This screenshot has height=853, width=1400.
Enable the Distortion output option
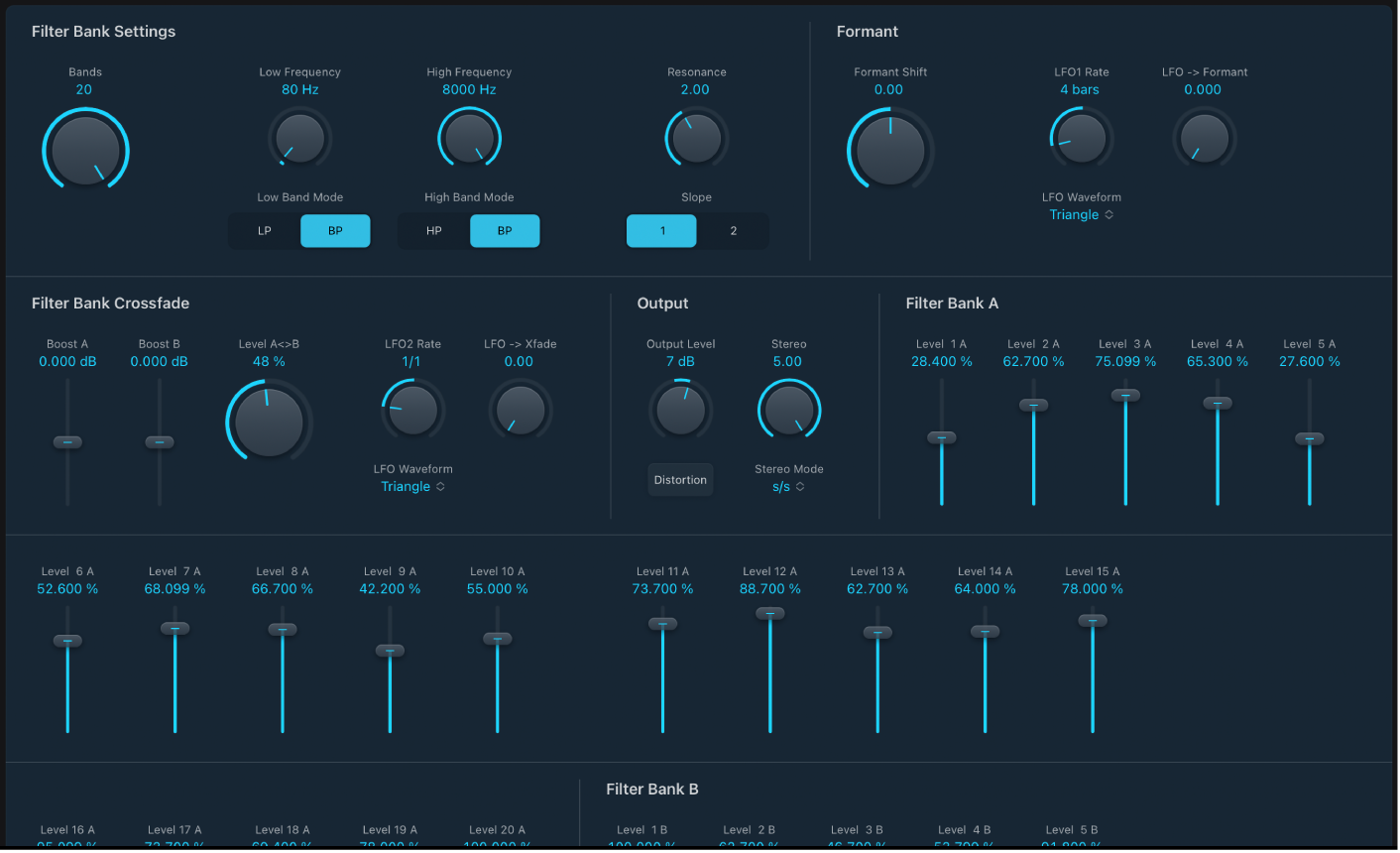(680, 479)
